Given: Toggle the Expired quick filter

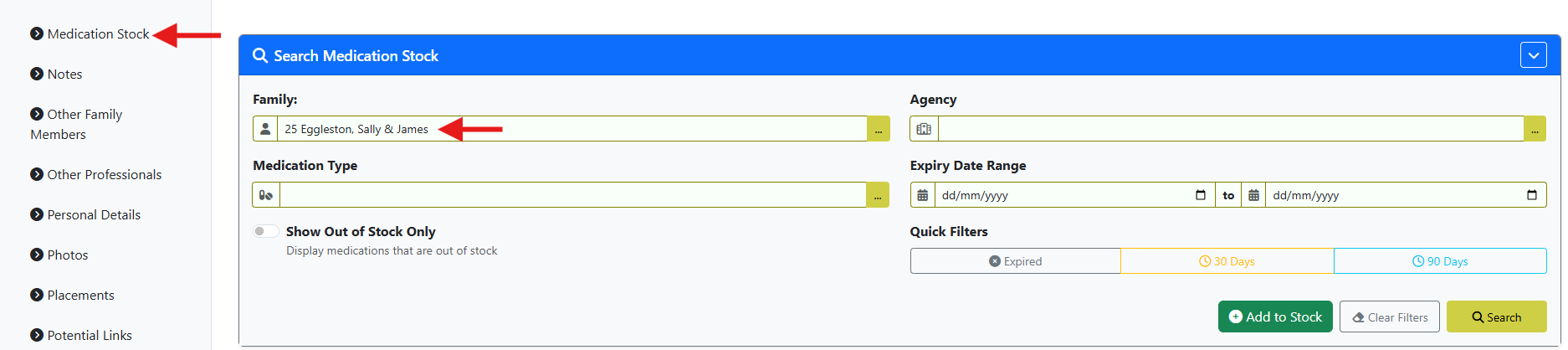Looking at the screenshot, I should (x=1016, y=261).
